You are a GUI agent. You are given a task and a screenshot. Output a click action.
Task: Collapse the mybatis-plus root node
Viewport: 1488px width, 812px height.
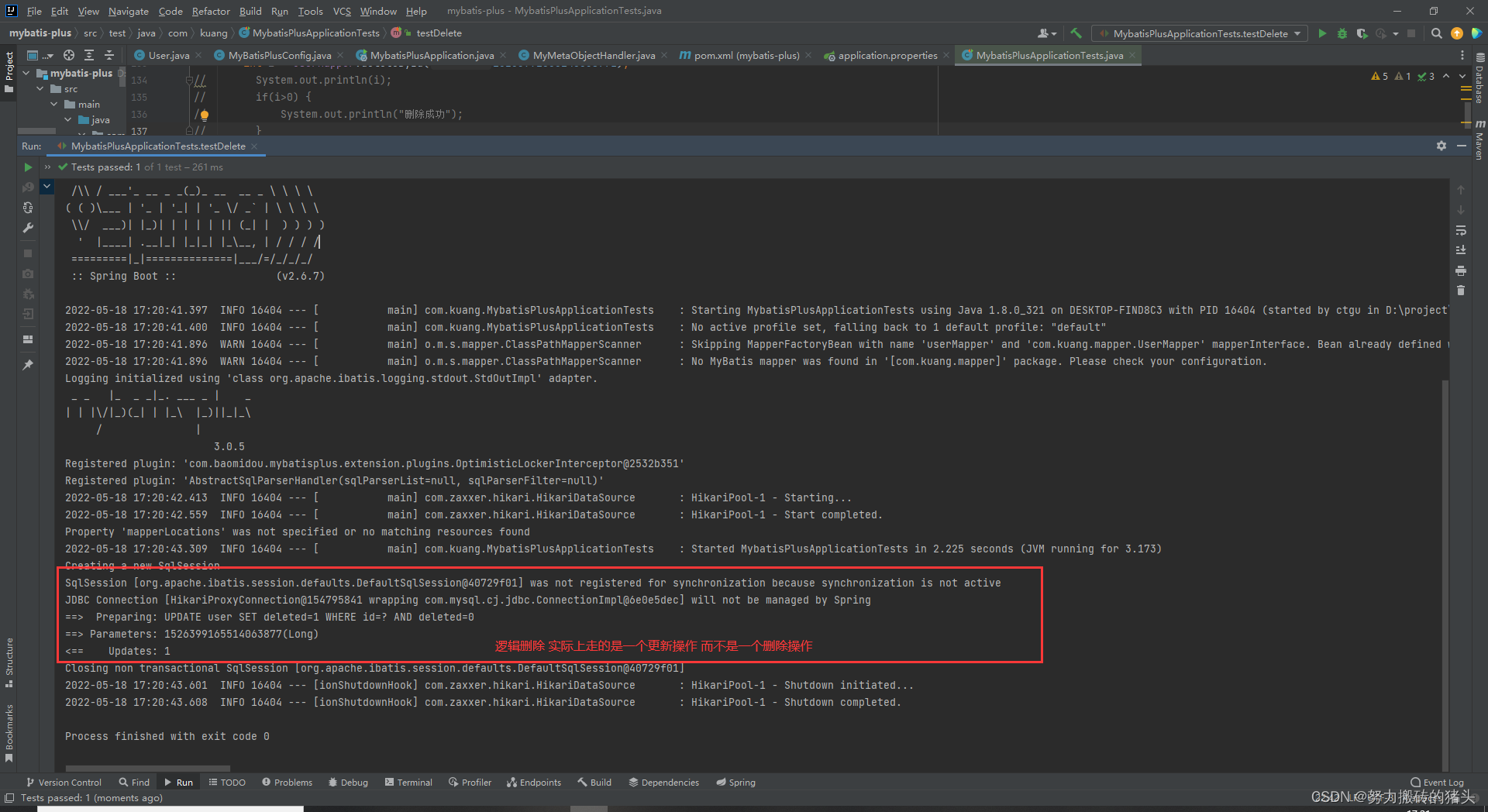coord(26,73)
